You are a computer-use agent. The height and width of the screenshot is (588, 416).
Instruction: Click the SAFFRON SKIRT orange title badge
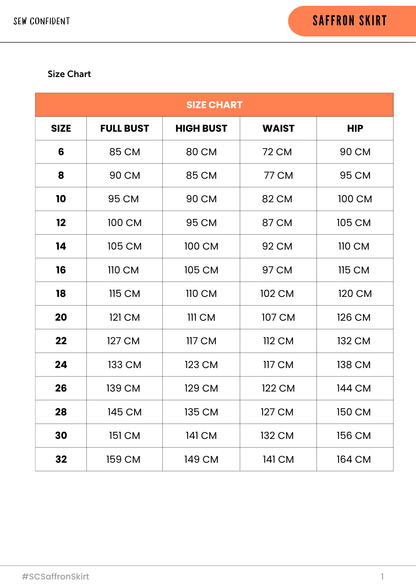pos(352,21)
